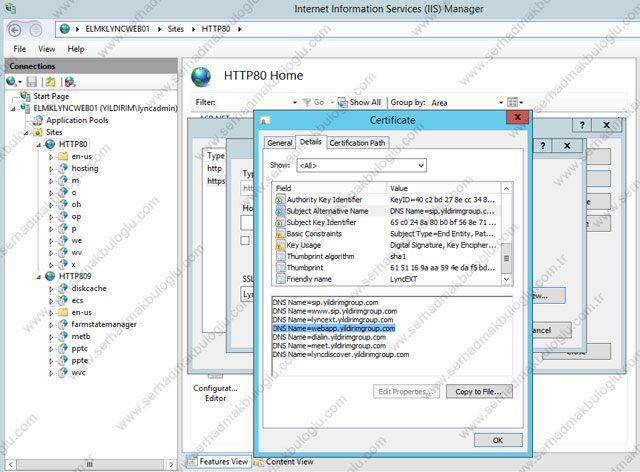Screen dimensions: 640x472
Task: Click the Copy to File button
Action: 479,392
